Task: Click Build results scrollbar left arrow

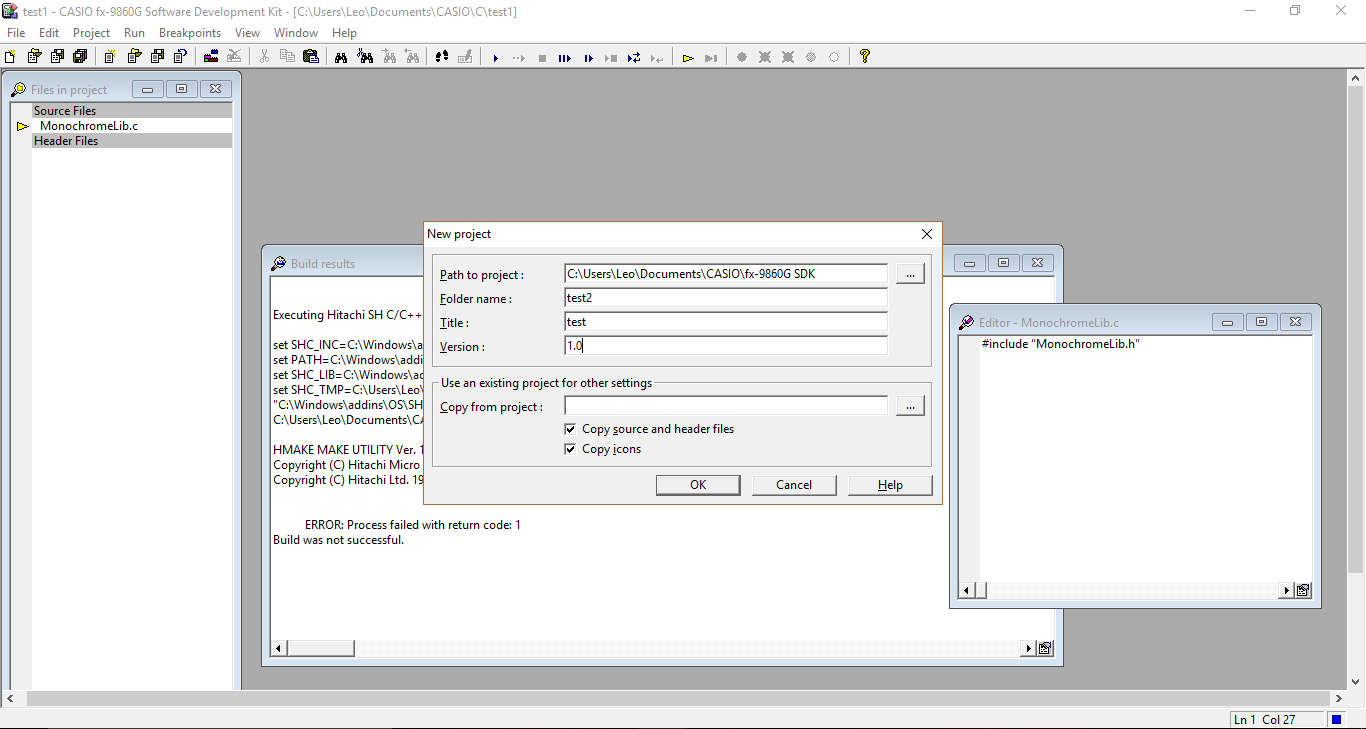Action: point(278,648)
